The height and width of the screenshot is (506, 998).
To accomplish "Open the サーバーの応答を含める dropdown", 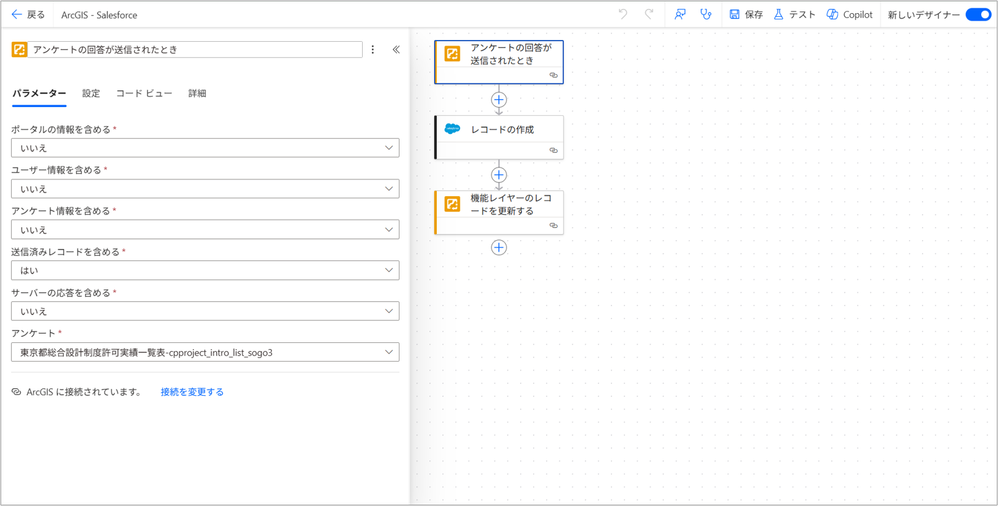I will click(x=205, y=311).
